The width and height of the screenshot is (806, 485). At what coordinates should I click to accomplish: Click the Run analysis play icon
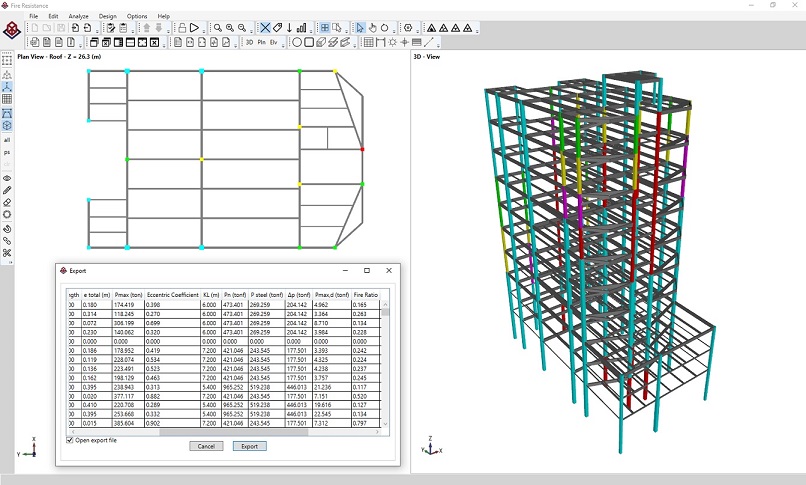coord(194,28)
